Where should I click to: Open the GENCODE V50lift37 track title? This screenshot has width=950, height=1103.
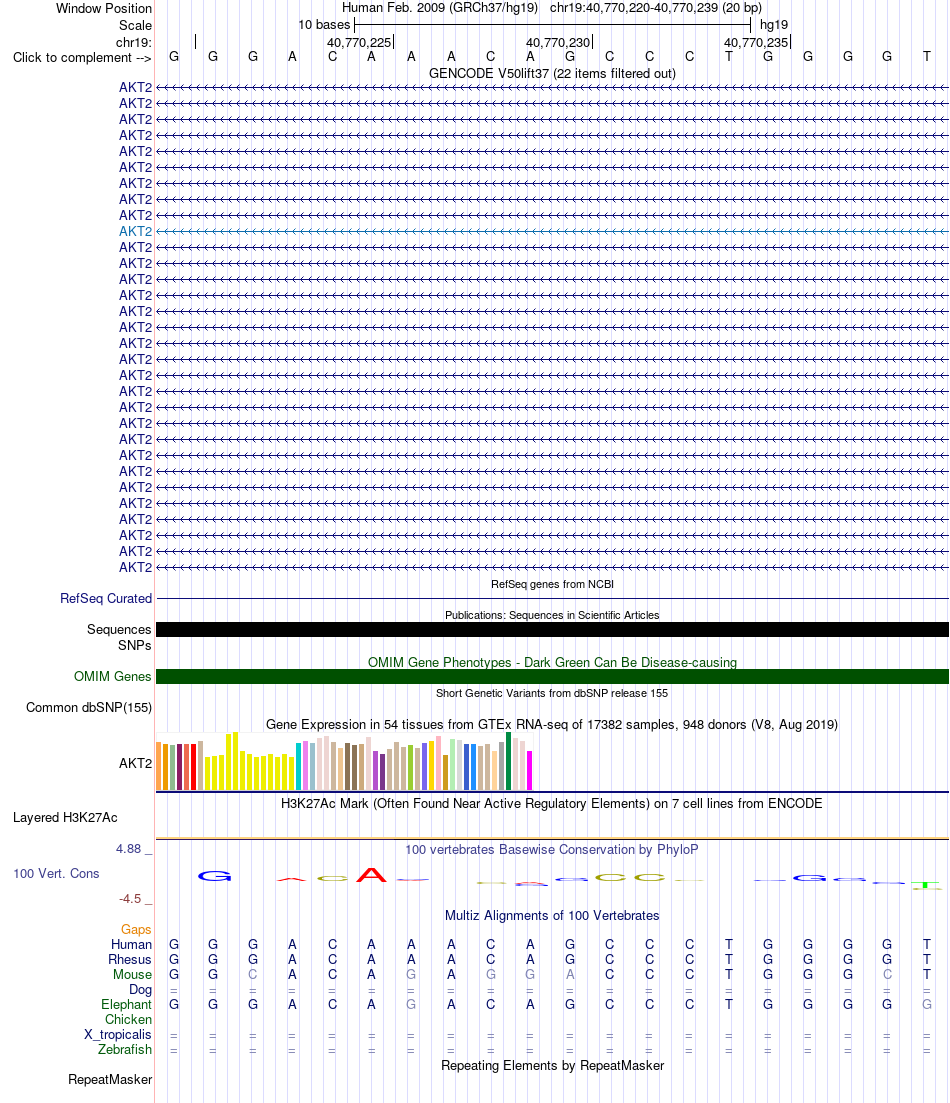[x=552, y=73]
